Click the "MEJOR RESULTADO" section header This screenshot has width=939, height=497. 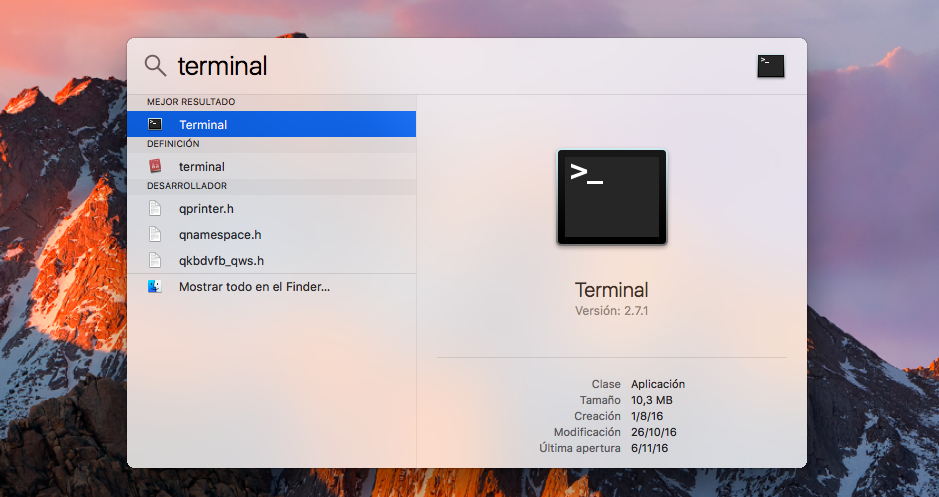click(x=191, y=102)
